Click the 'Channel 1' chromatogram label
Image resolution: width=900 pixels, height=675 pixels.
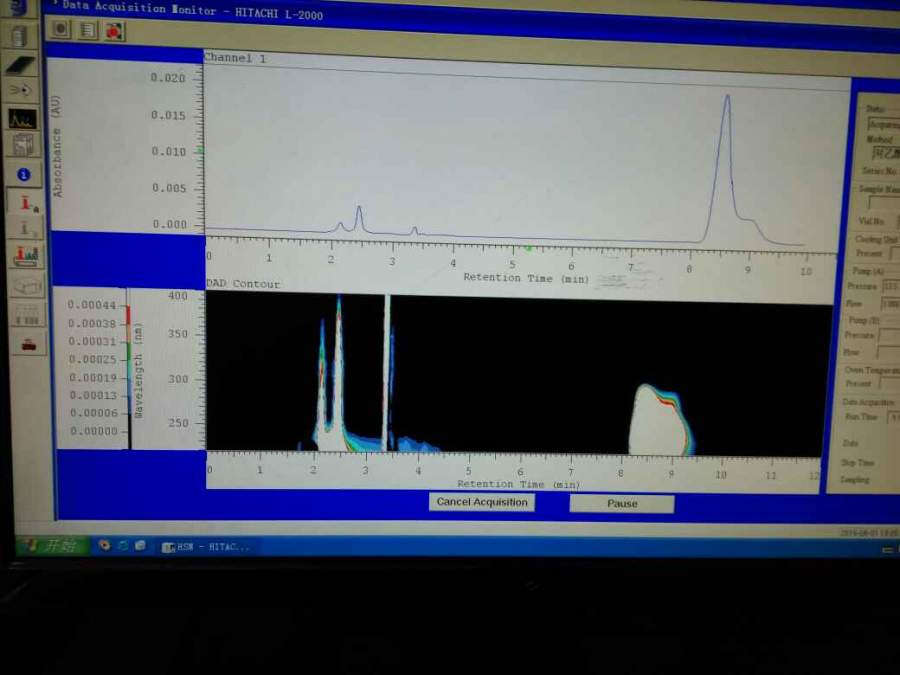235,57
